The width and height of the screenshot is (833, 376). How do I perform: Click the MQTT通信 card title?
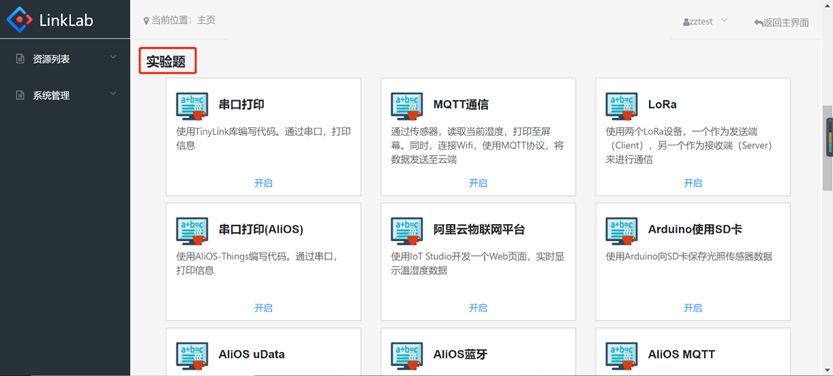click(x=461, y=105)
